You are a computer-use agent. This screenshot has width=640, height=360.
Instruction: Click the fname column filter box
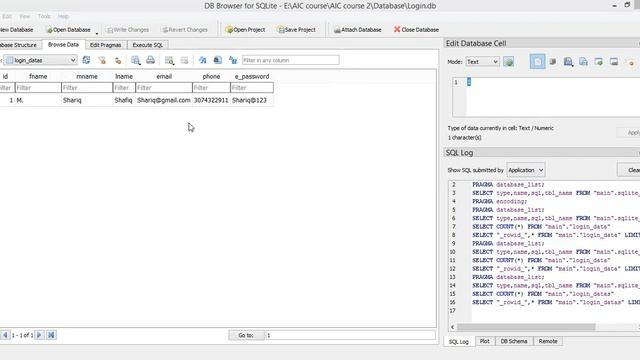(38, 88)
